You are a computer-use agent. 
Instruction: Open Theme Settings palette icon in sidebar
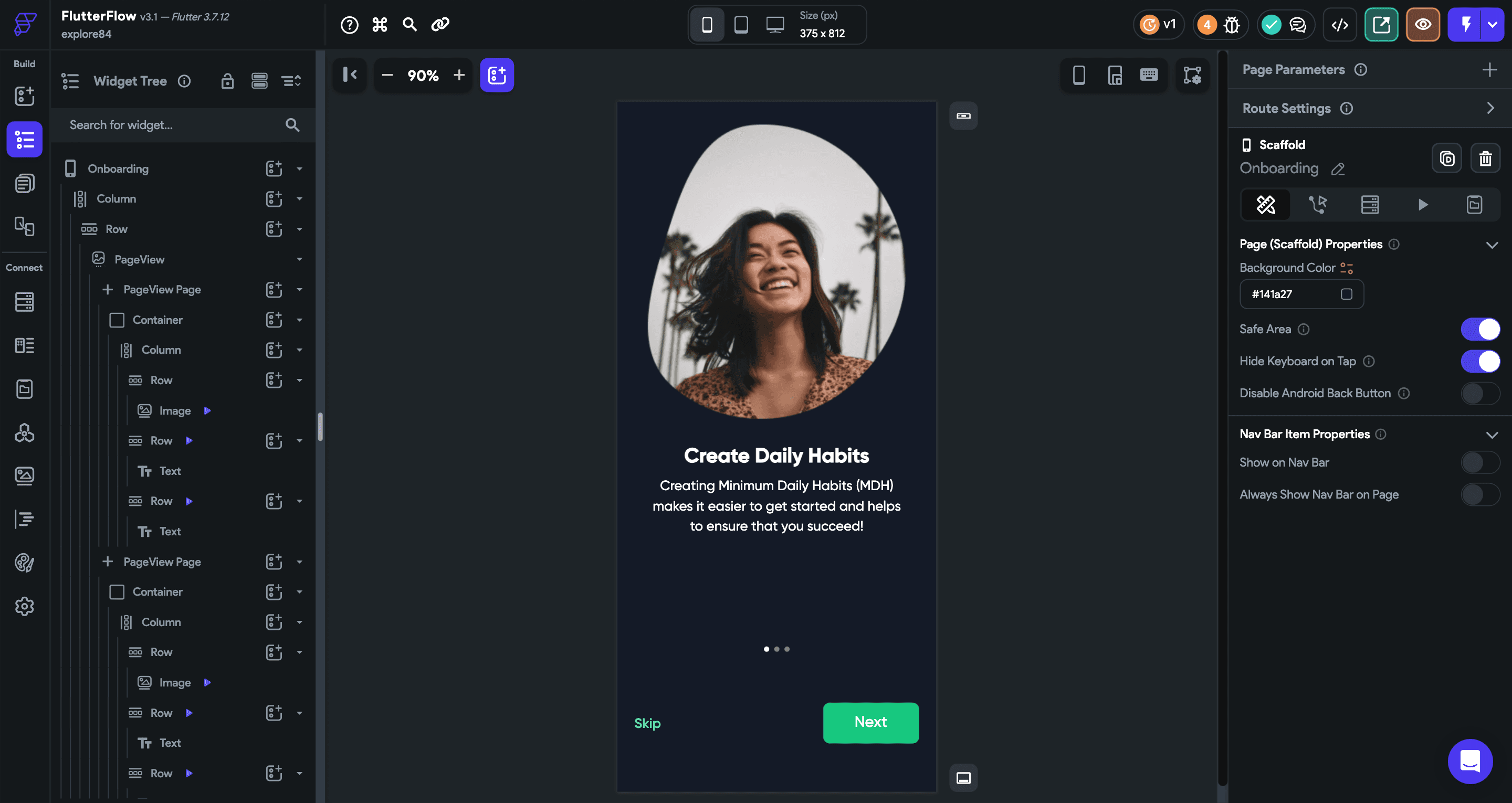(24, 563)
